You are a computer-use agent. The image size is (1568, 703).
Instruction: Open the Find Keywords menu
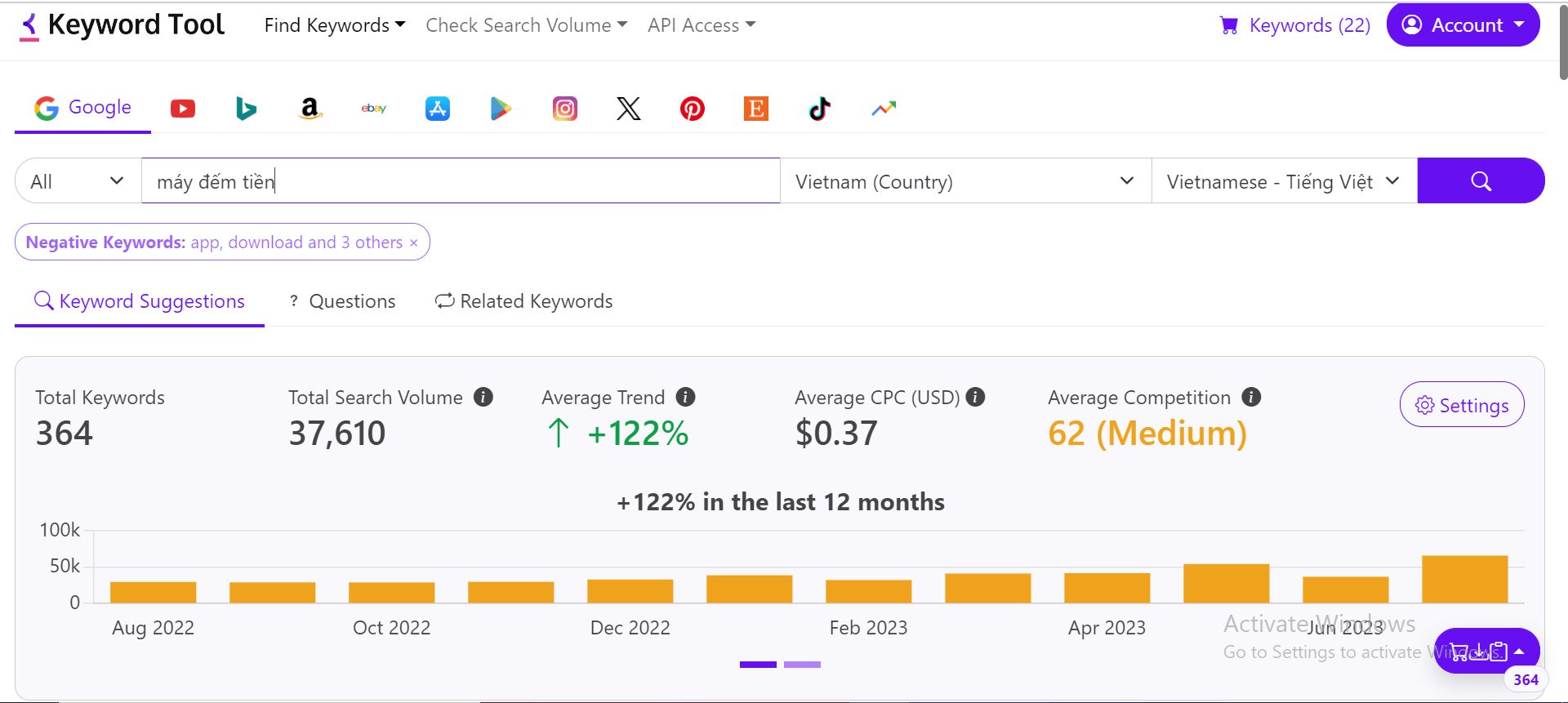click(335, 25)
